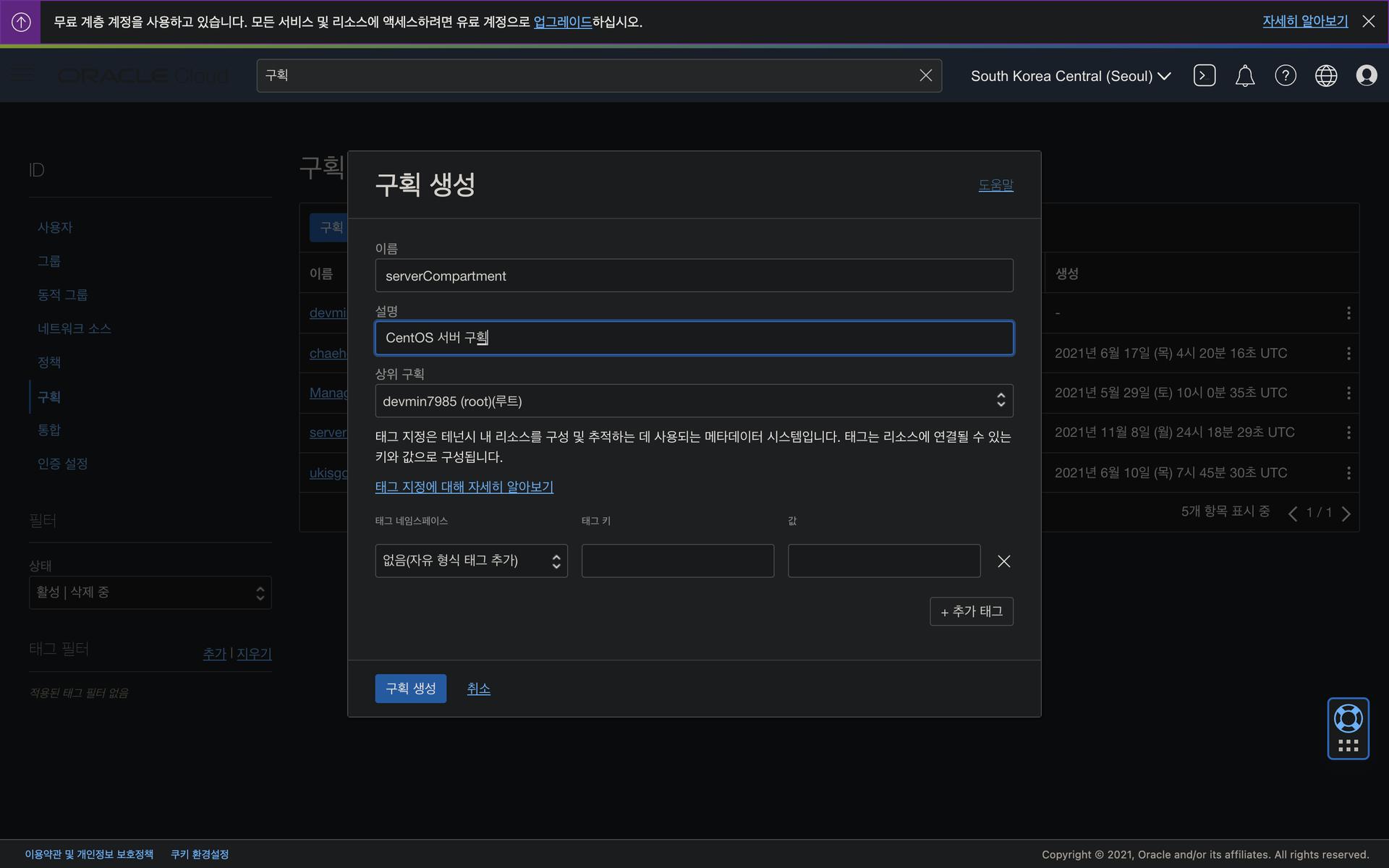This screenshot has height=868, width=1389.
Task: Expand the South Korea Central region selector
Action: [x=1070, y=76]
